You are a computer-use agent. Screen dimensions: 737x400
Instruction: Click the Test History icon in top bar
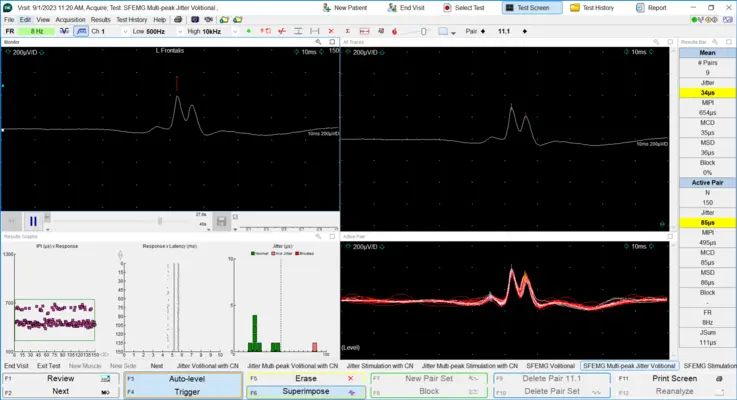coord(577,7)
